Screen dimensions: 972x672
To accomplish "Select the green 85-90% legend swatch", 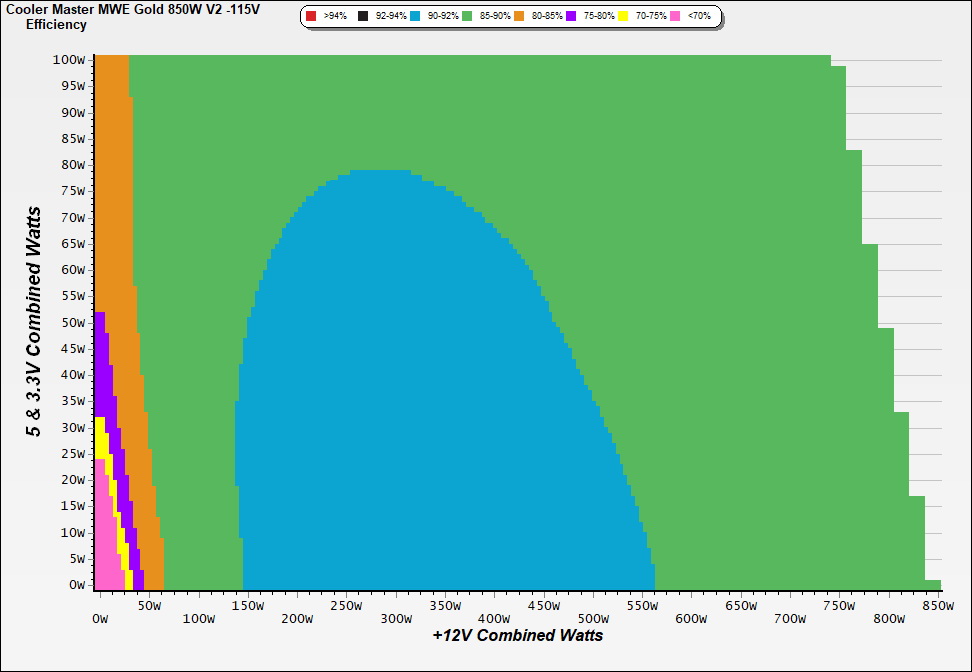I will click(x=467, y=17).
